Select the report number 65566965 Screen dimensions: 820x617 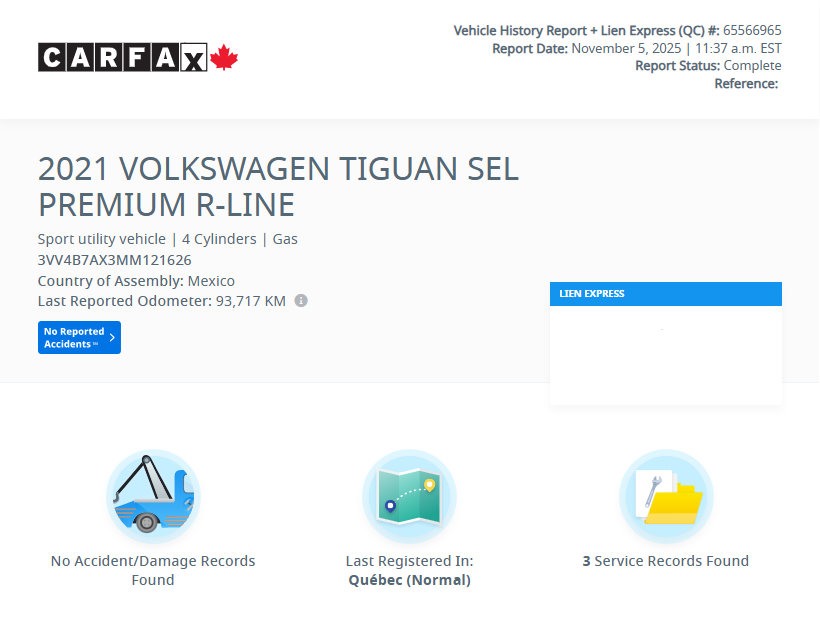point(753,30)
